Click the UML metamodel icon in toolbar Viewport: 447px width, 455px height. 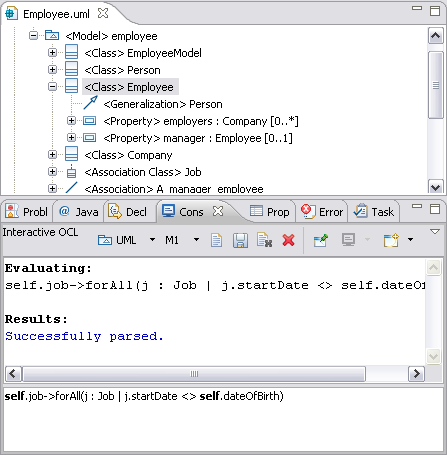(x=105, y=240)
